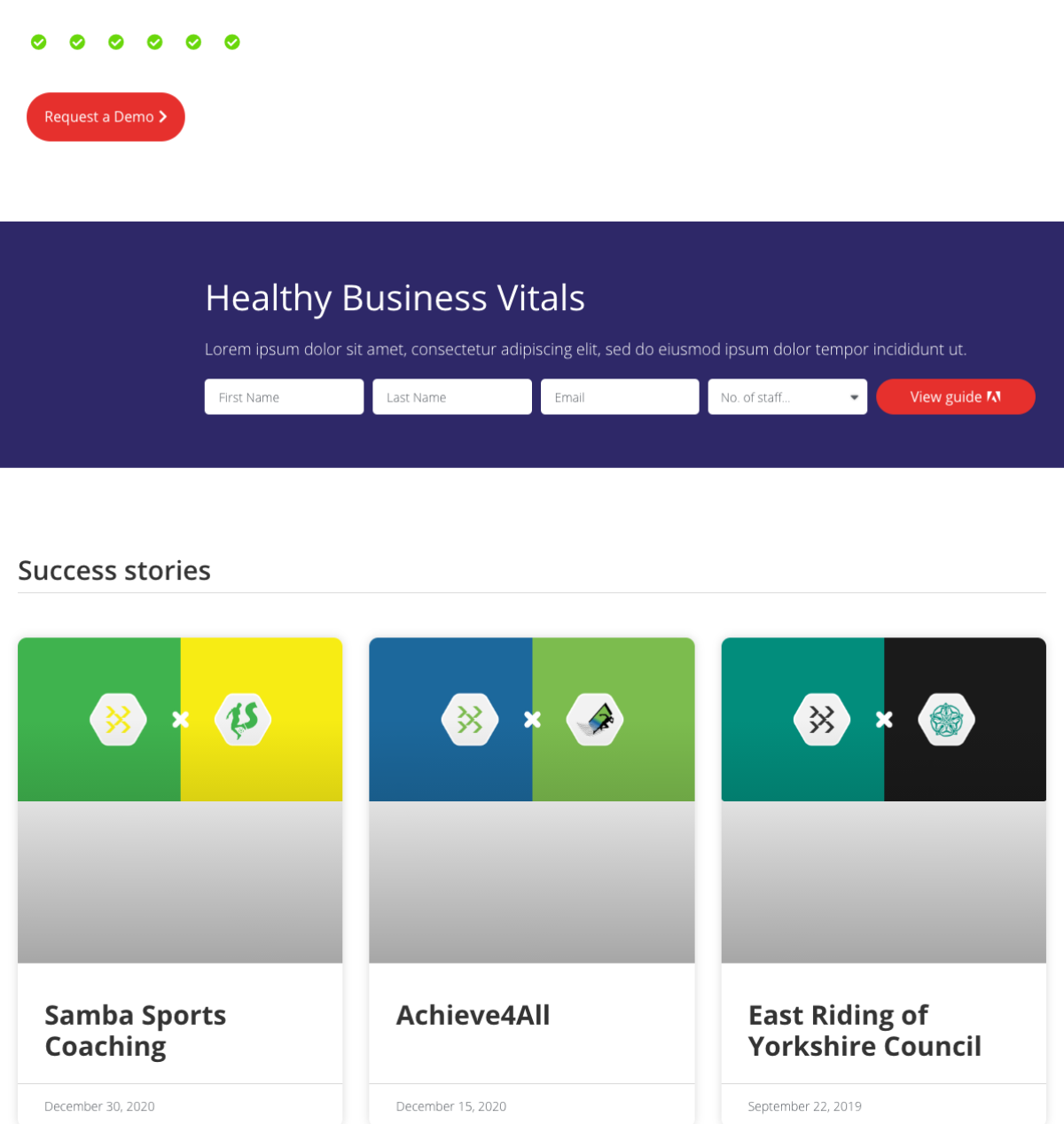Focus the Email input field

[x=620, y=397]
